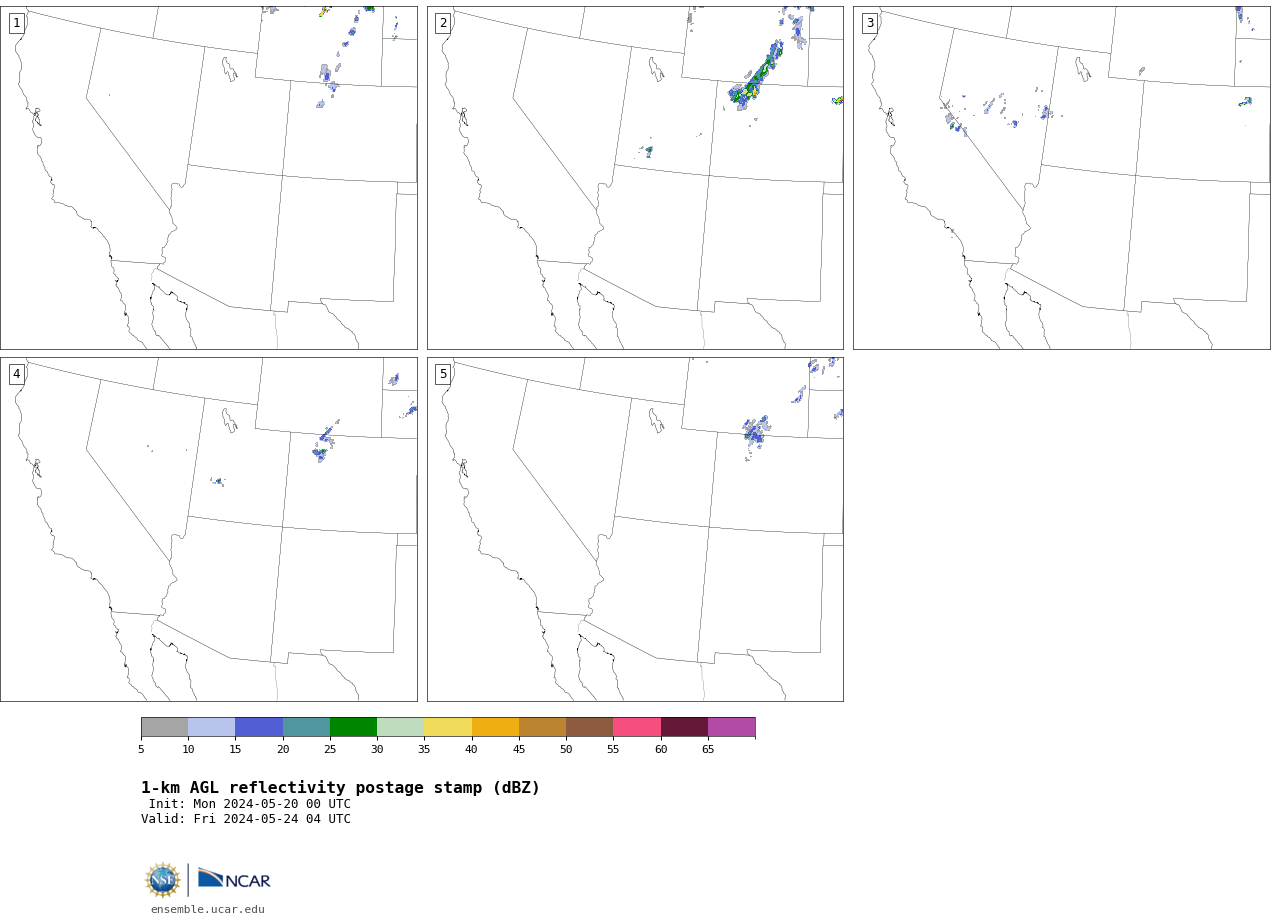The height and width of the screenshot is (920, 1280).
Task: Click the ensemble.ucar.edu text
Action: coord(208,910)
